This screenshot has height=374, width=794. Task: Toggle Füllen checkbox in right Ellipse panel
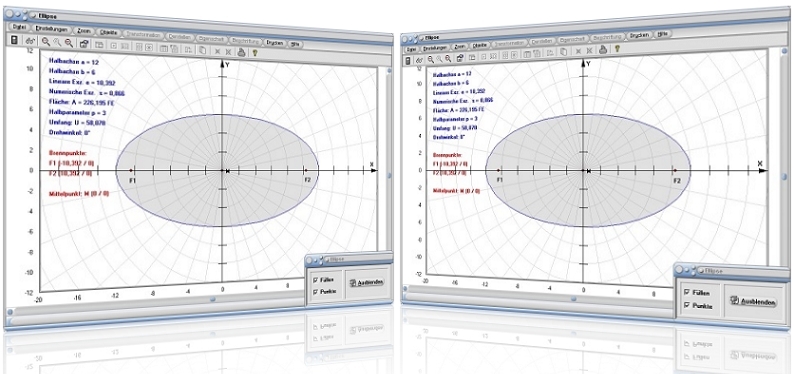687,292
